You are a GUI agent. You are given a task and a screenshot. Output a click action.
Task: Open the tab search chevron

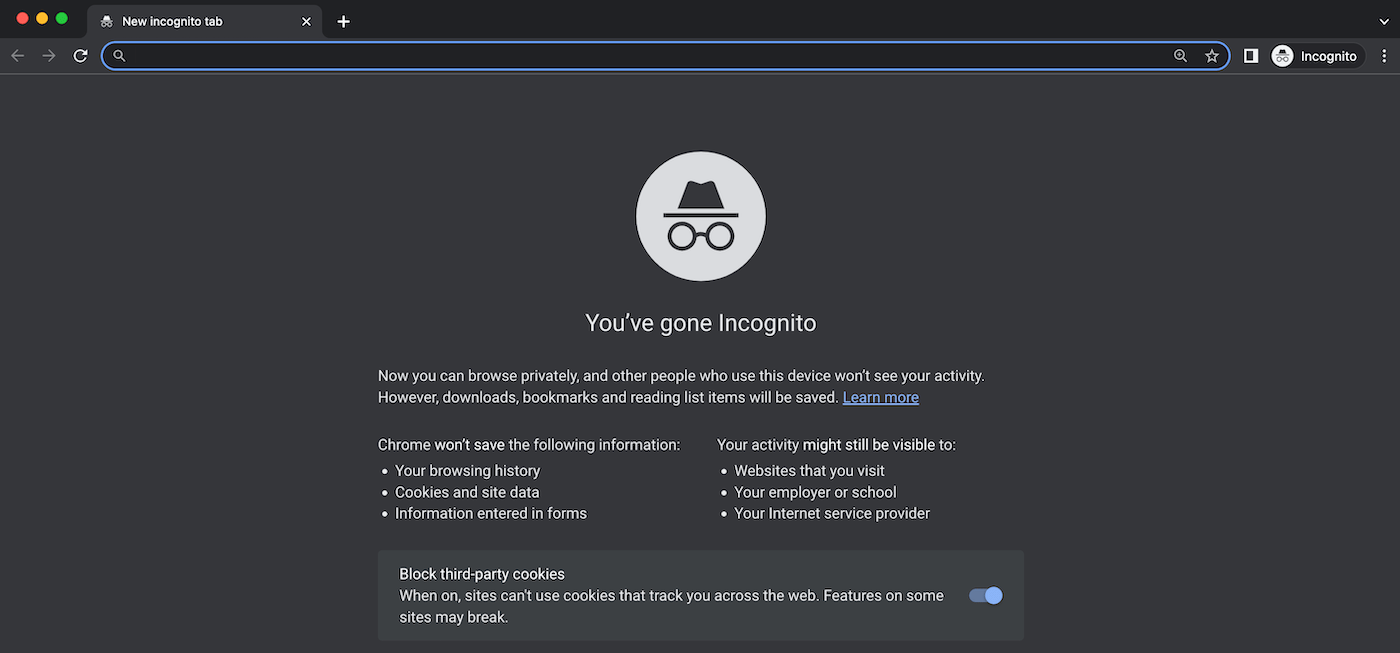point(1383,20)
